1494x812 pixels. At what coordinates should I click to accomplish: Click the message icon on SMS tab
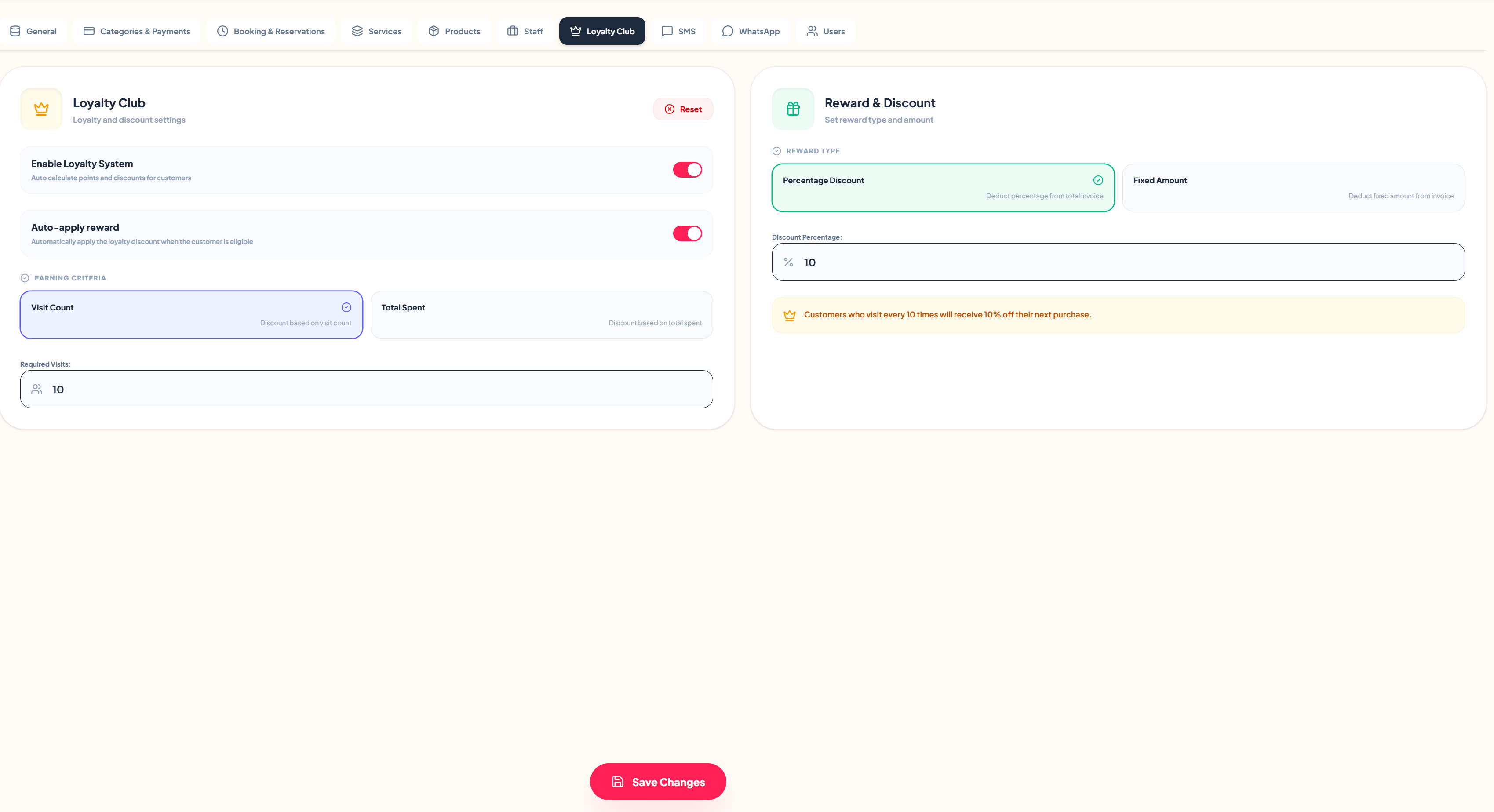[x=667, y=31]
